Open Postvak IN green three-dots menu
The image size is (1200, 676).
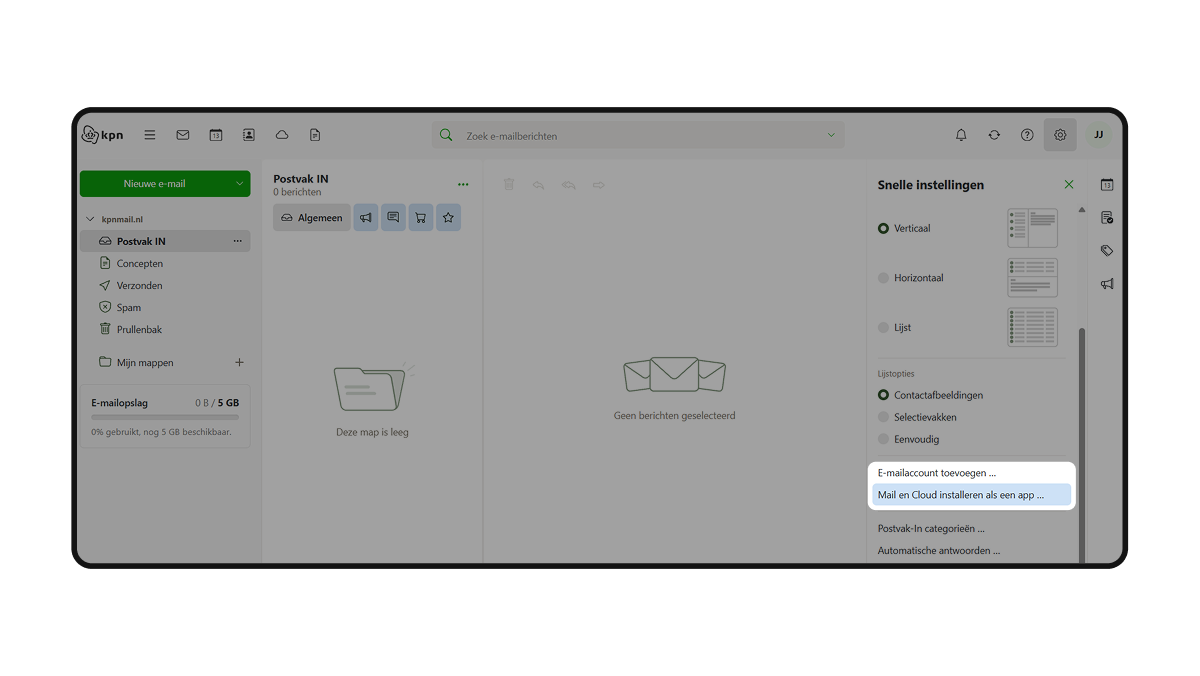(463, 185)
